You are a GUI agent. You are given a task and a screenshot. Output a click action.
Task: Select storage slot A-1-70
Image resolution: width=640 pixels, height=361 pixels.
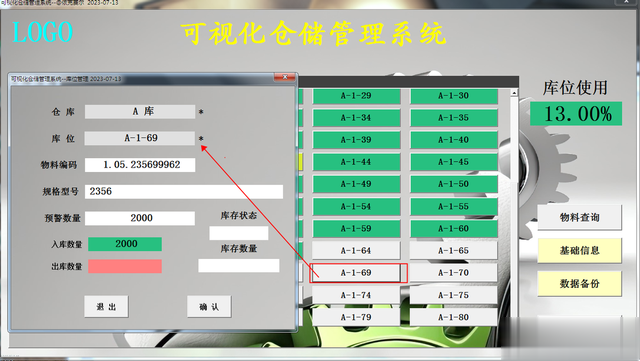[x=453, y=273]
